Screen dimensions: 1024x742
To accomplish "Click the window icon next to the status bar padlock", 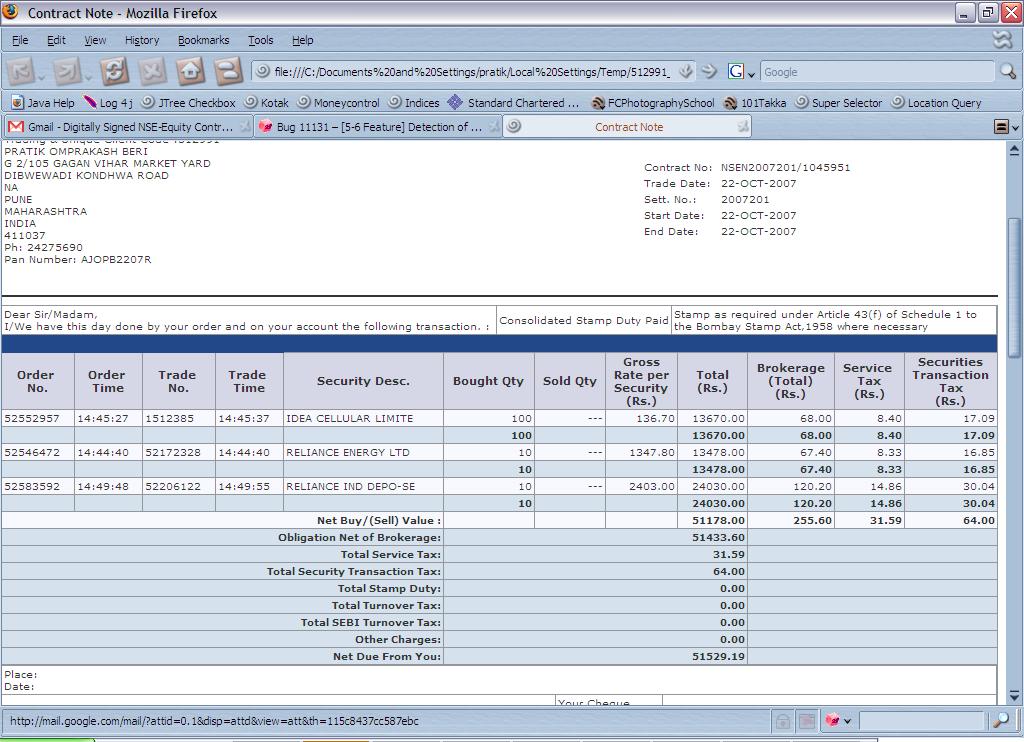I will click(x=807, y=721).
